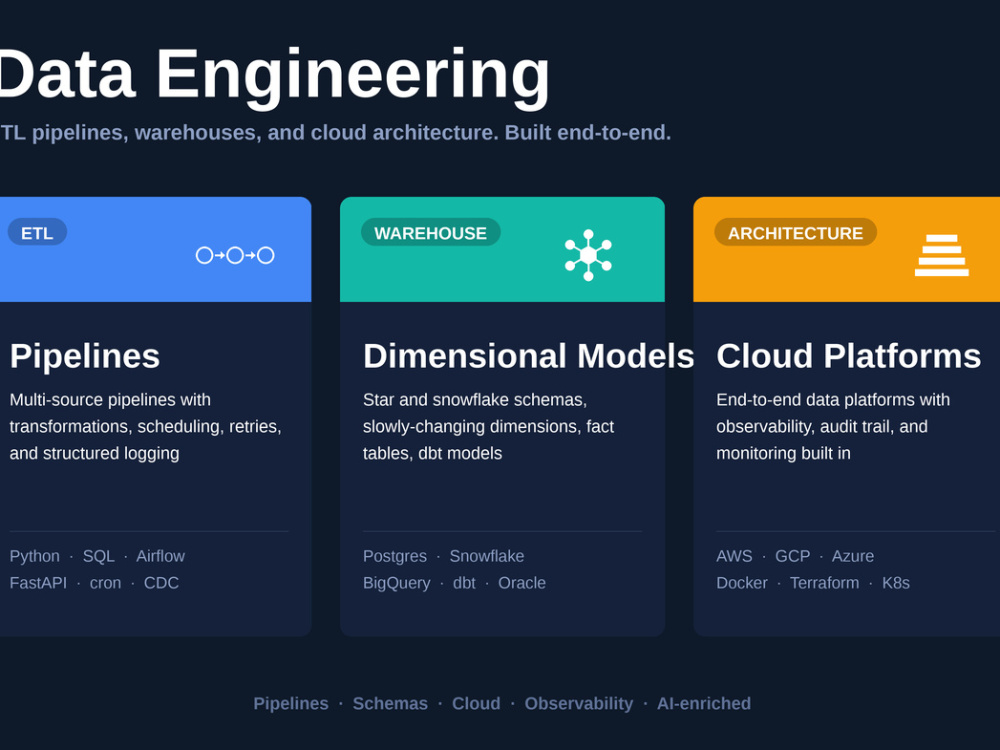Click Schemas in the footer line
This screenshot has width=1000, height=750.
coord(390,703)
